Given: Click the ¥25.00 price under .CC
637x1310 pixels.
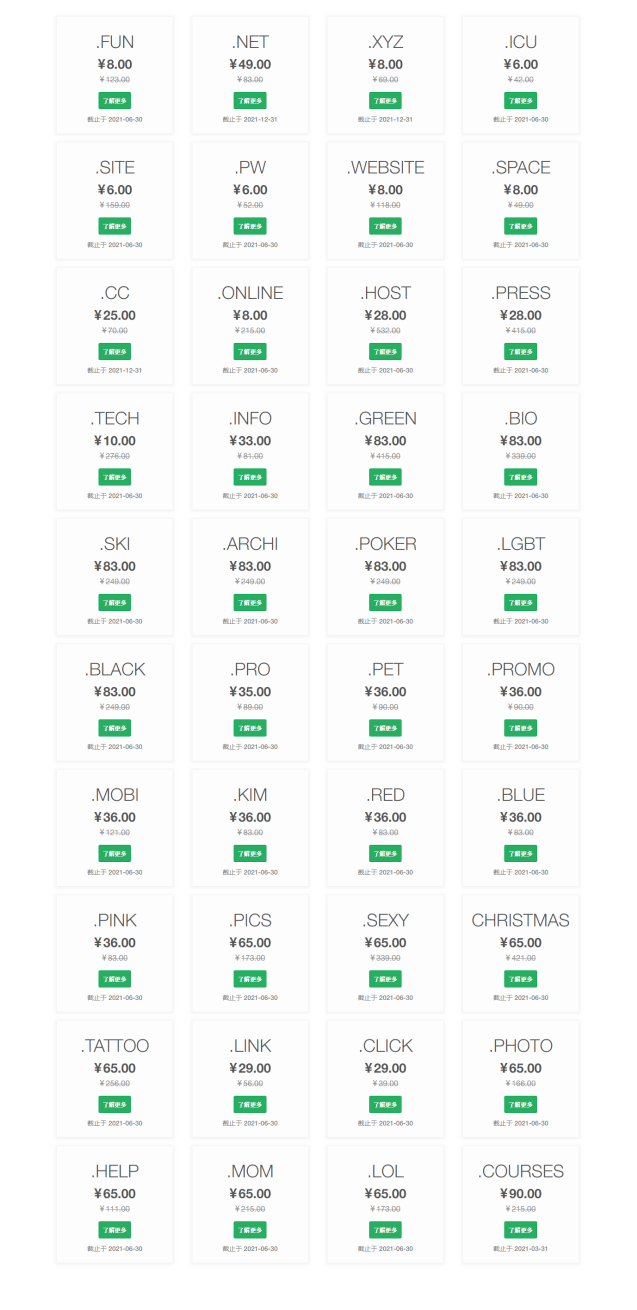Looking at the screenshot, I should 114,315.
